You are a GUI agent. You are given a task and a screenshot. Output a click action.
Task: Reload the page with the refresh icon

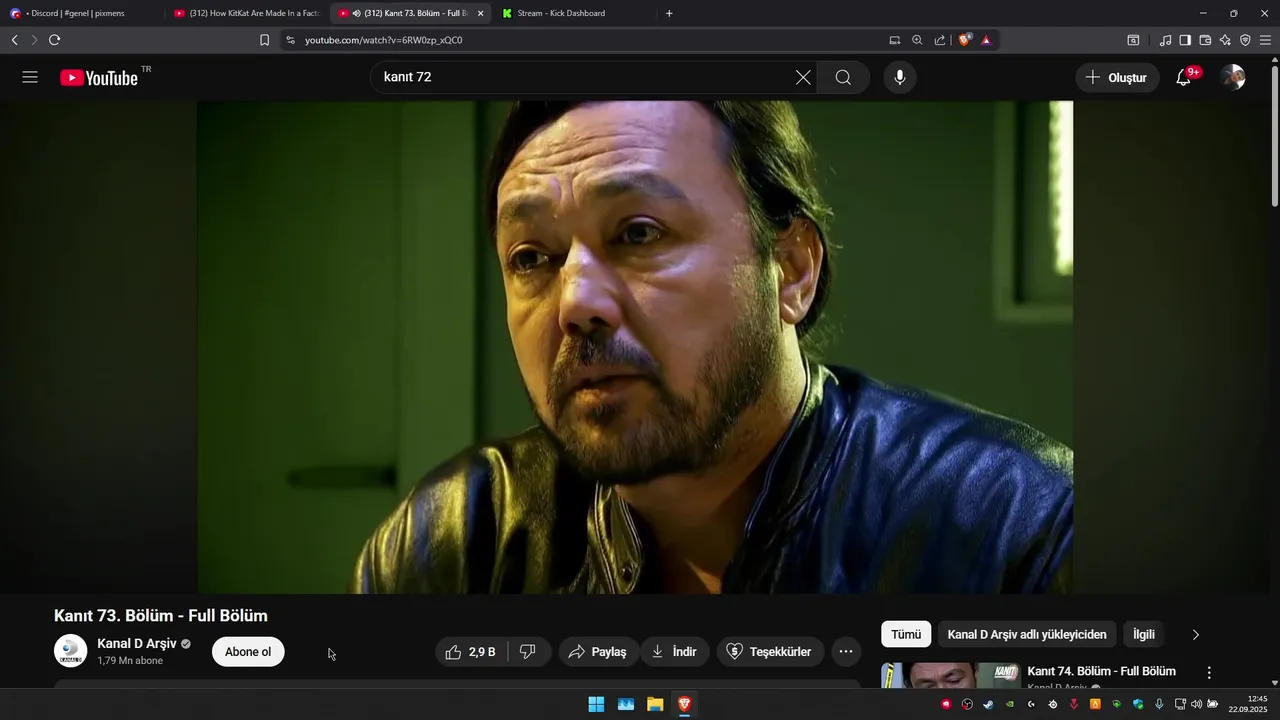[x=54, y=40]
